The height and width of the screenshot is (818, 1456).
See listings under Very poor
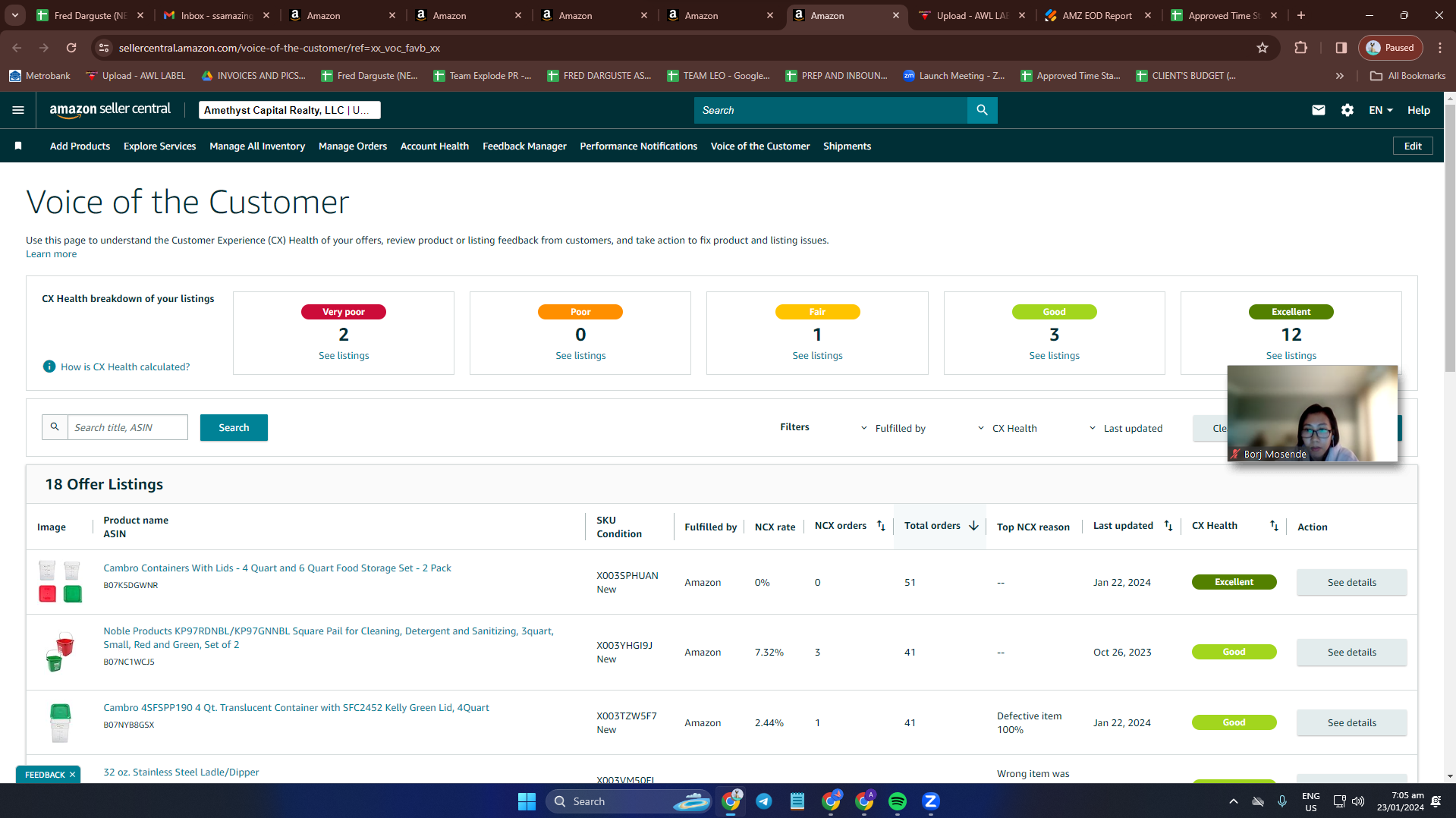pyautogui.click(x=344, y=355)
